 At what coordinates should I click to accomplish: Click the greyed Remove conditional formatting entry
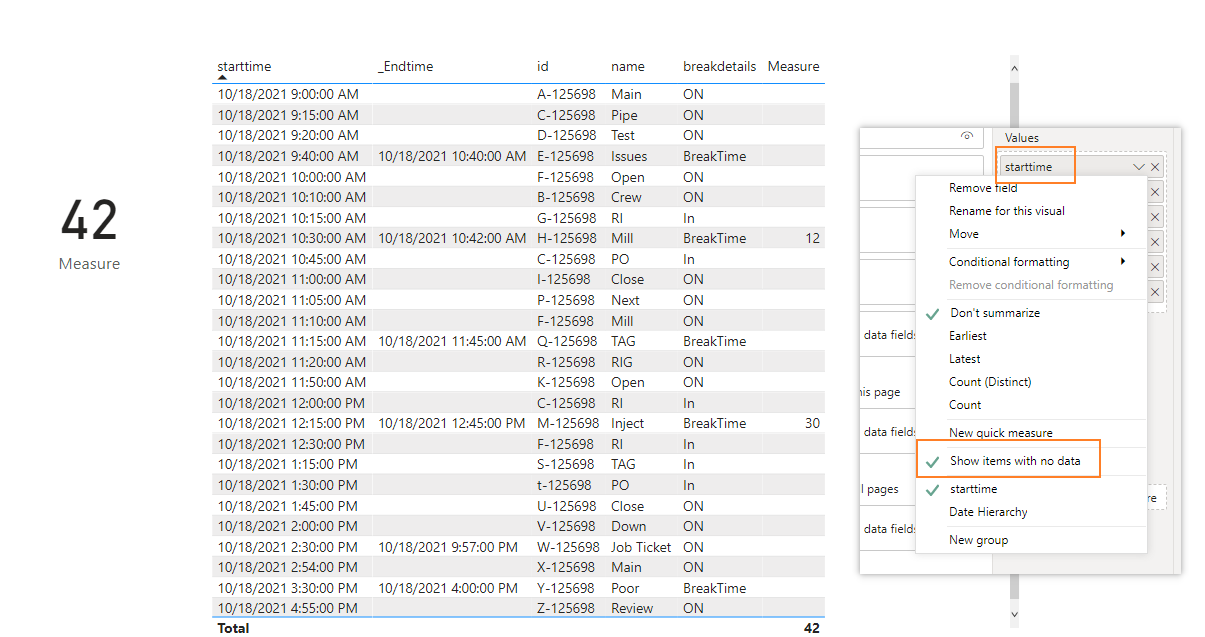coord(1030,285)
